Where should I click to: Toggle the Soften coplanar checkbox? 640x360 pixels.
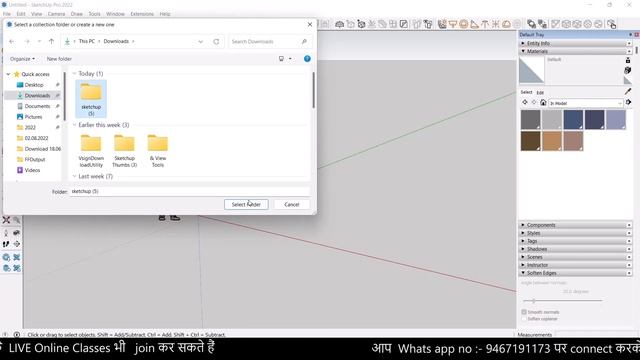point(524,319)
